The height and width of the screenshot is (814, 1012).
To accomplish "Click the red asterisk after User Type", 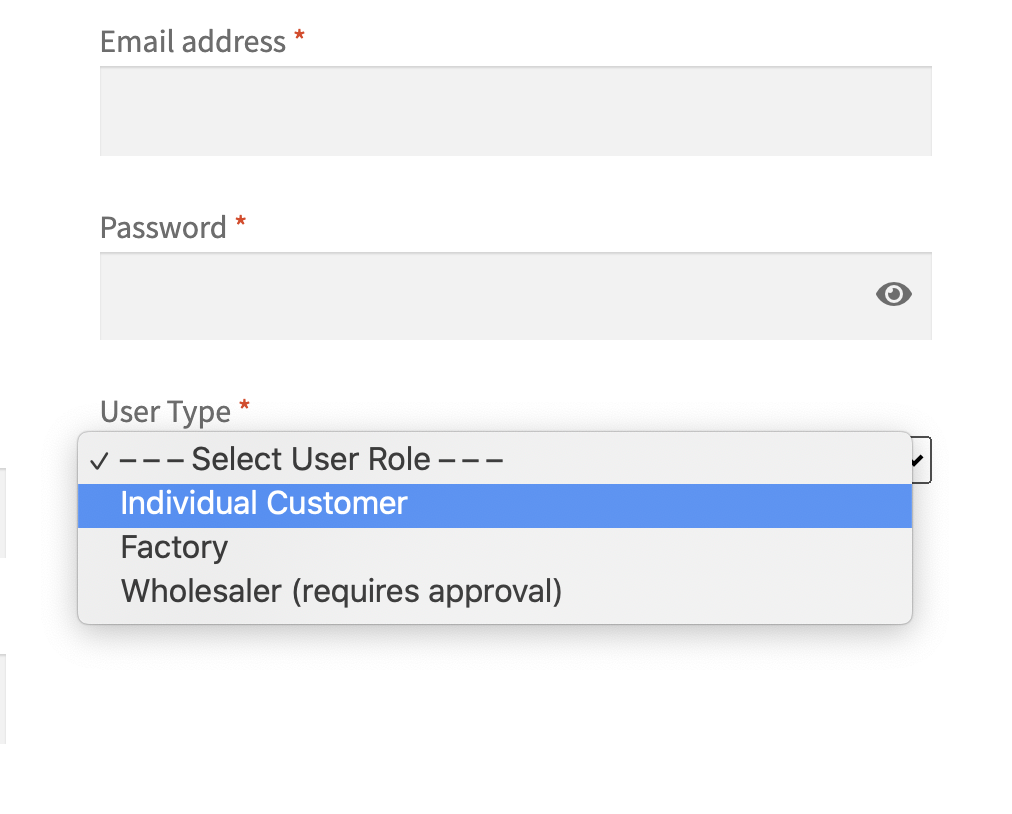I will pos(244,406).
